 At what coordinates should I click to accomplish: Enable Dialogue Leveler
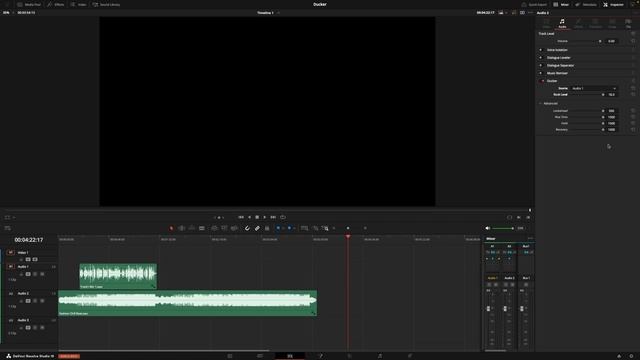pyautogui.click(x=541, y=58)
